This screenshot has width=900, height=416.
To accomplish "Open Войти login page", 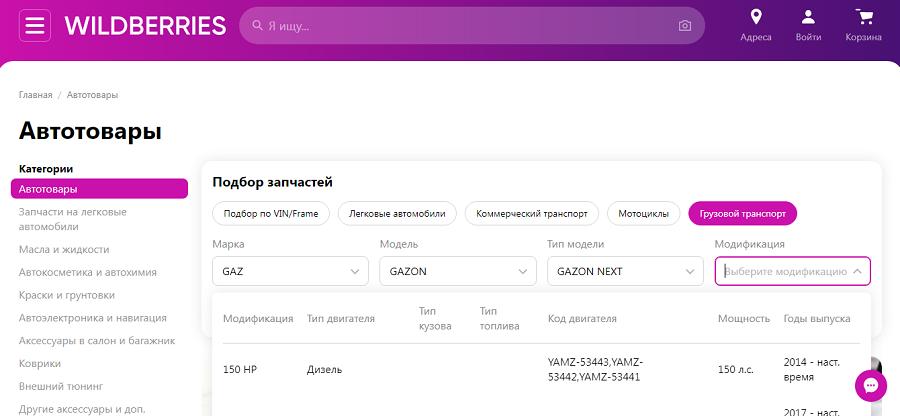I will pos(808,26).
